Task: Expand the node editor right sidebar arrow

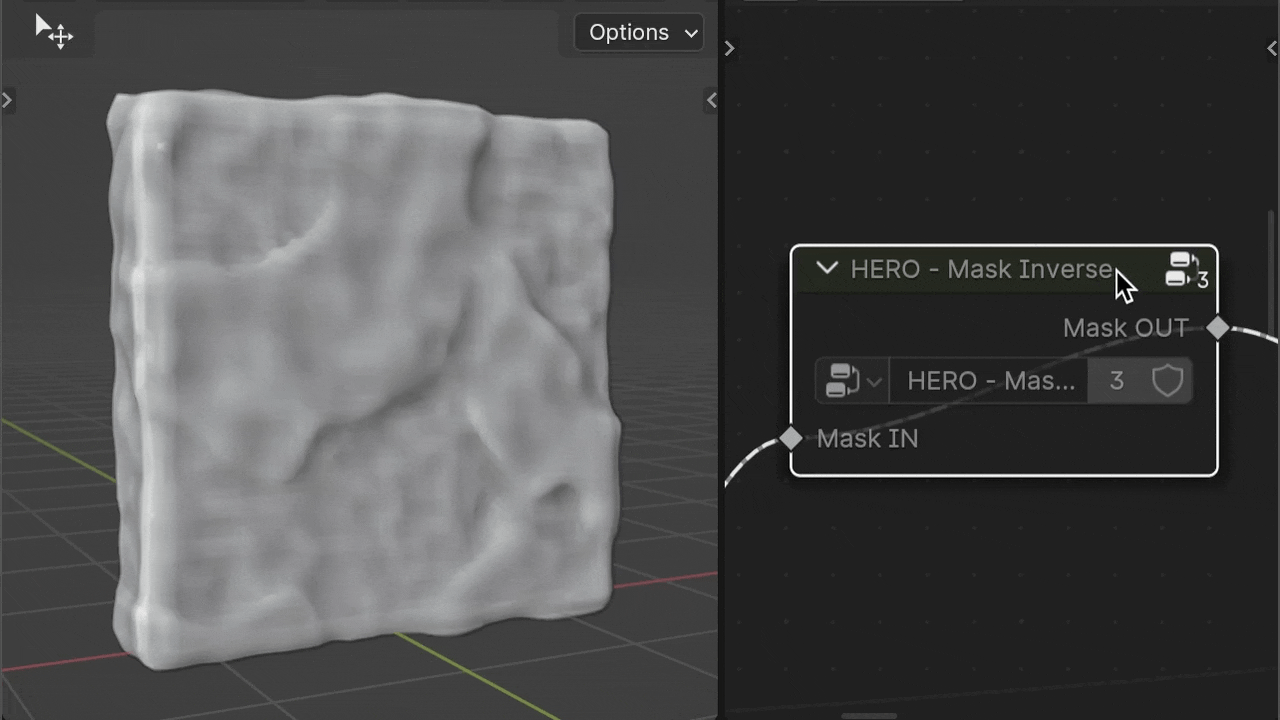Action: pyautogui.click(x=1271, y=48)
